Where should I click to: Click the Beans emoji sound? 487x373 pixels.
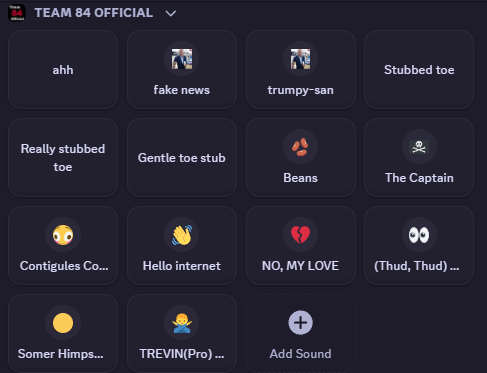pyautogui.click(x=301, y=158)
